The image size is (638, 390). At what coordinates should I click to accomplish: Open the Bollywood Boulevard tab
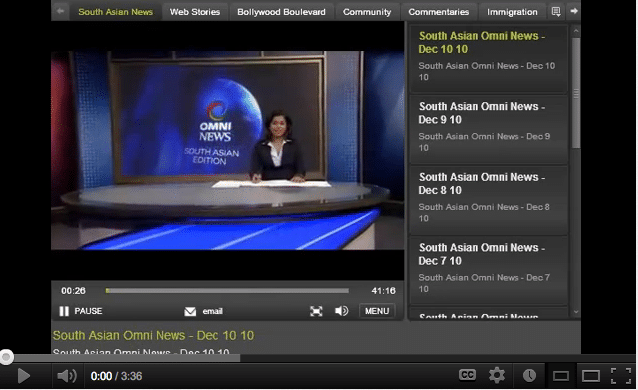[281, 12]
